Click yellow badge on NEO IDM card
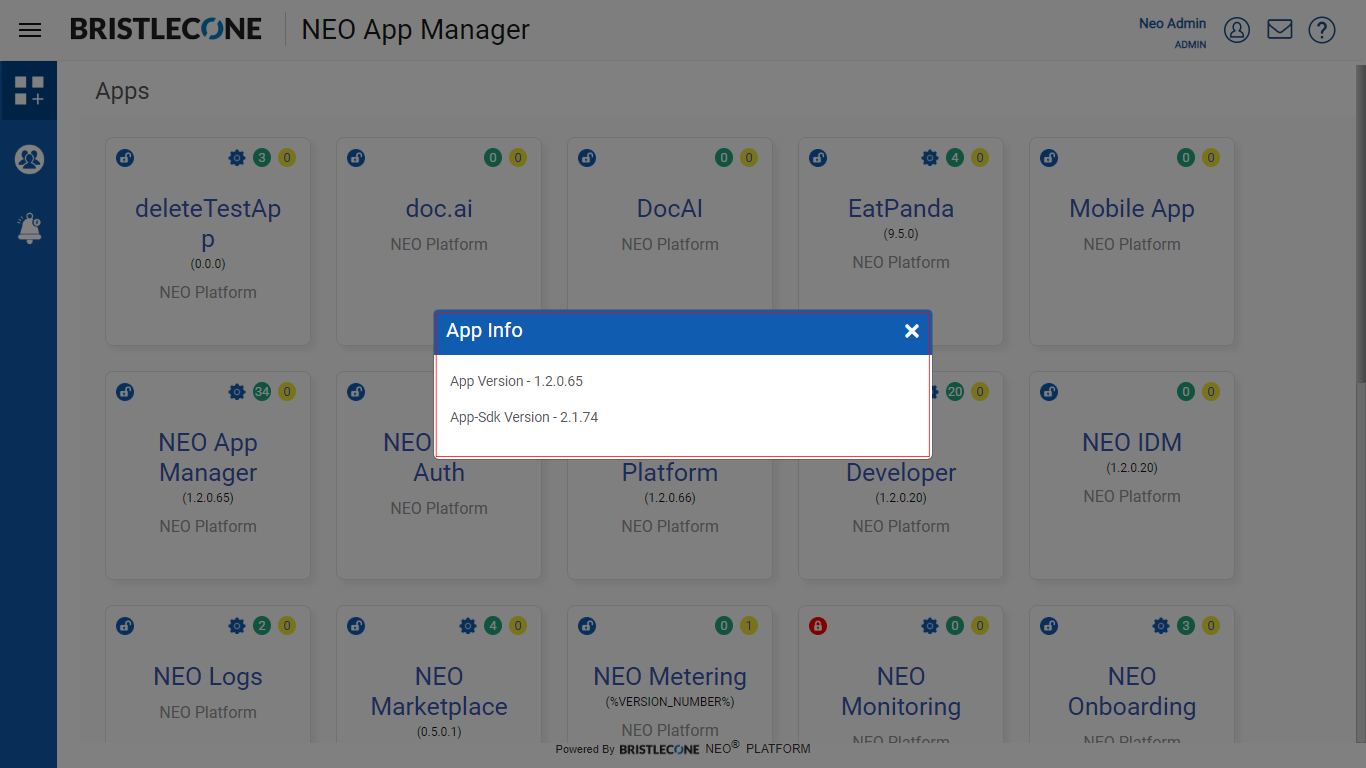Screen dimensions: 1366x768 (x=1211, y=391)
